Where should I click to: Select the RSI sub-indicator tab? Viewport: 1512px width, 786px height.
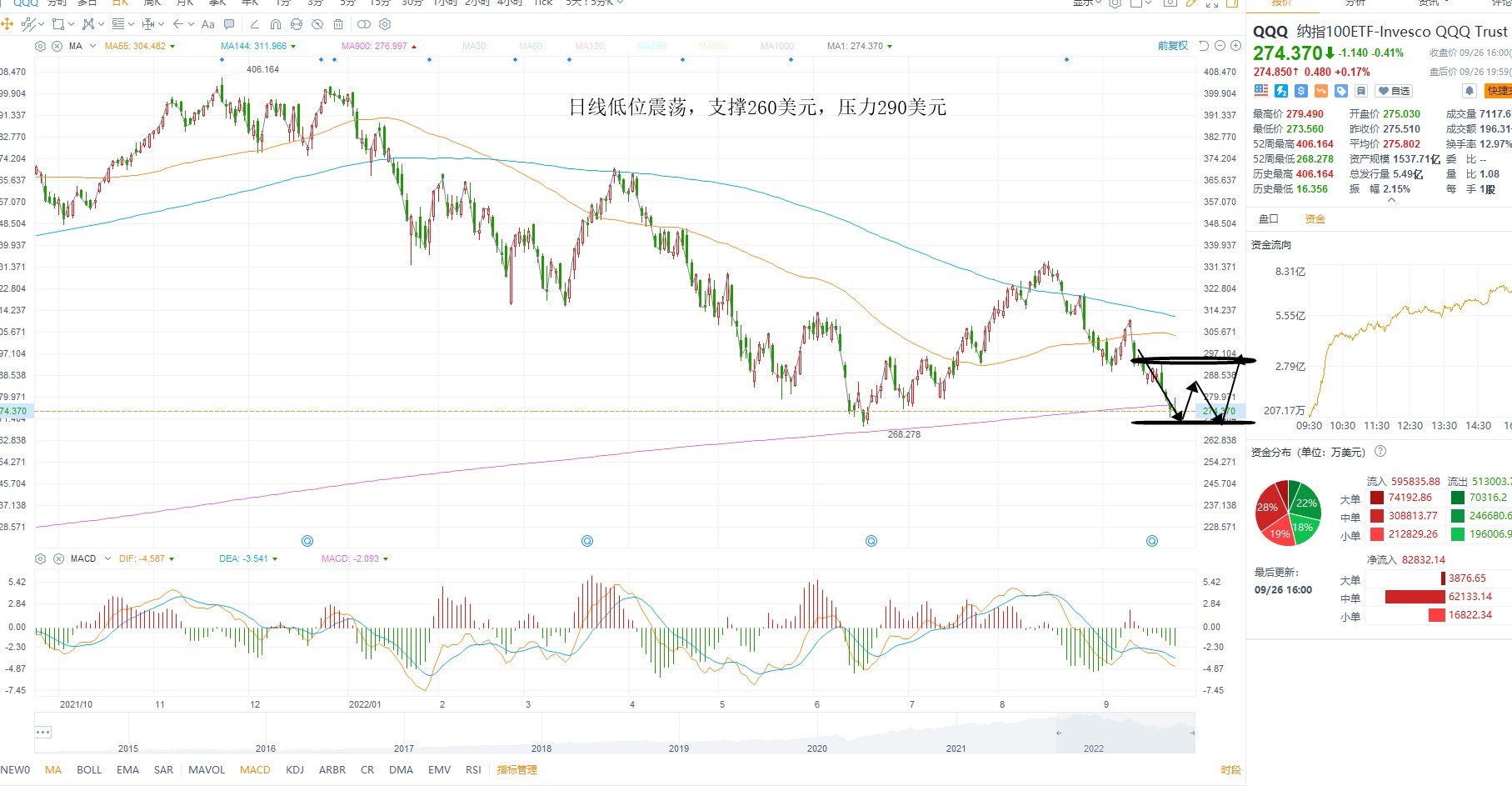click(473, 770)
